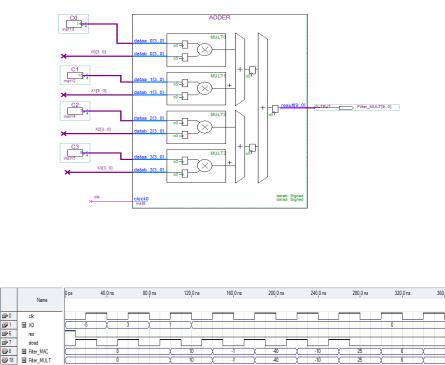Click the 320.0 ns time marker
This screenshot has height=365, width=445.
403,293
